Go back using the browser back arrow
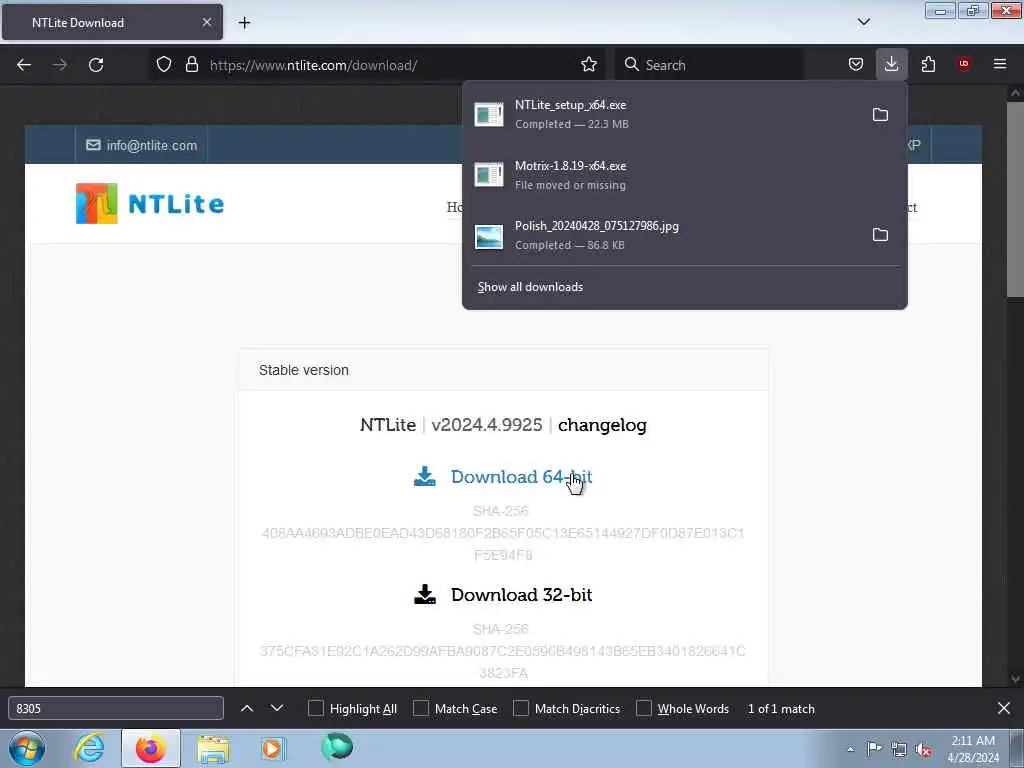The image size is (1024, 768). click(24, 65)
